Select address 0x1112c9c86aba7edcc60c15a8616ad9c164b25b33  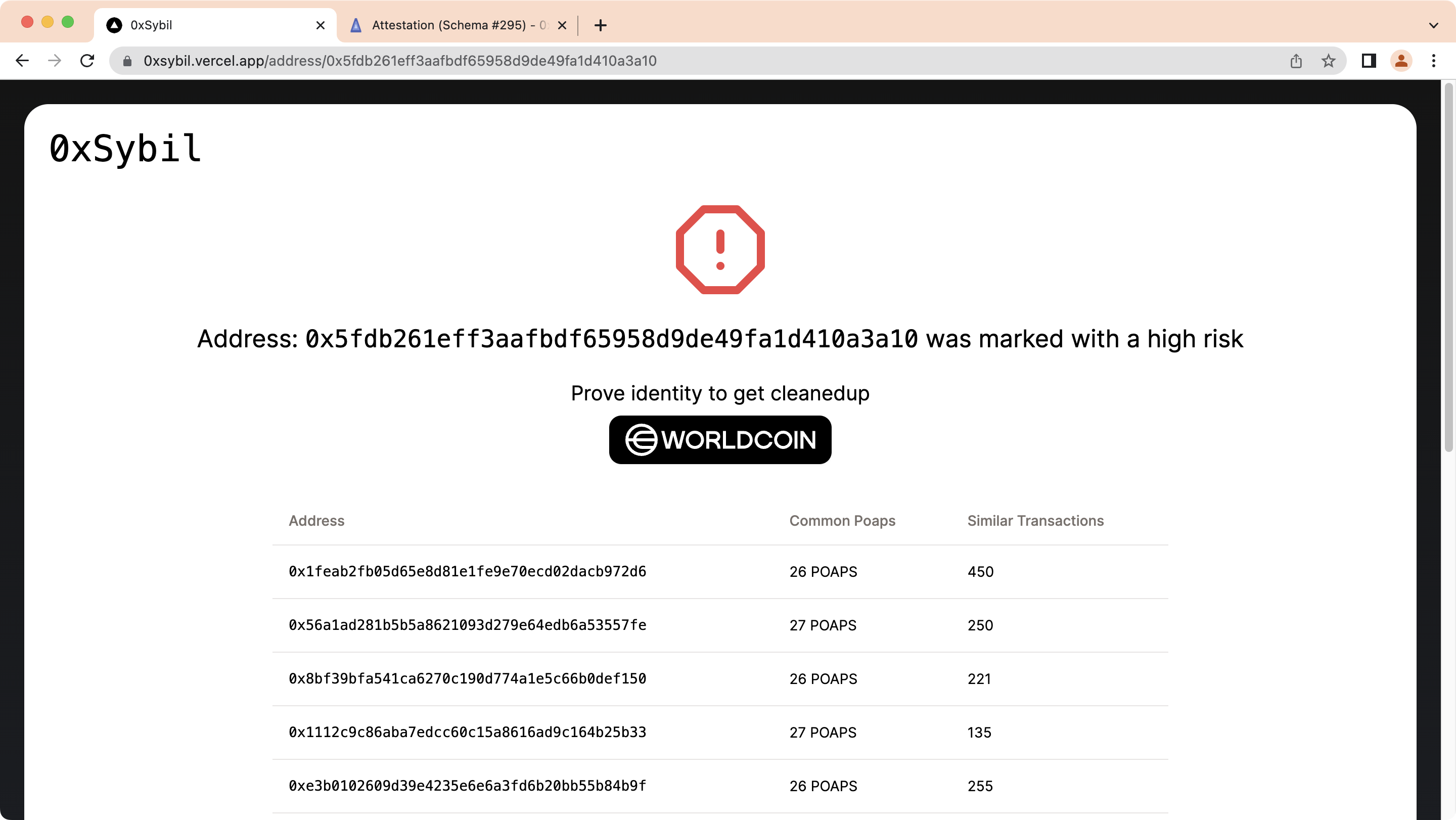(x=468, y=733)
